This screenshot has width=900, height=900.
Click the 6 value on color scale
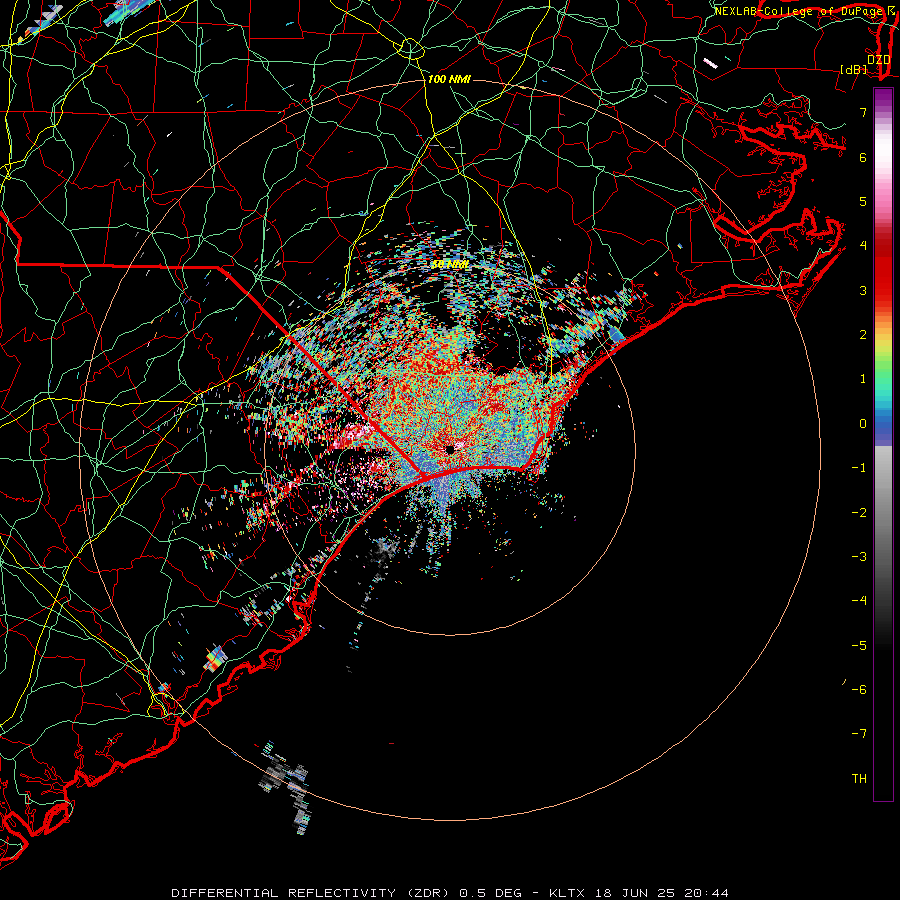(863, 157)
